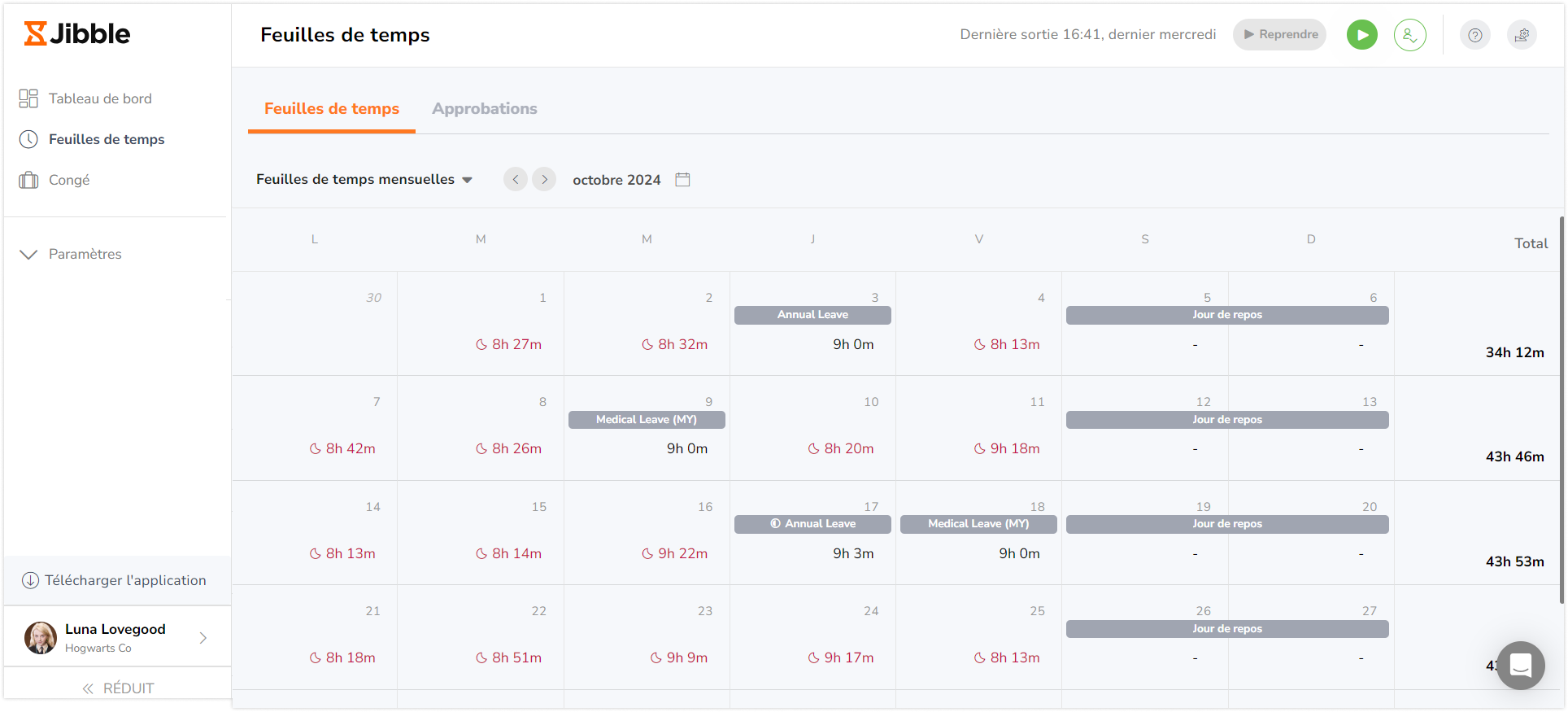Open the Congé page
This screenshot has height=712, width=1568.
coord(54,180)
